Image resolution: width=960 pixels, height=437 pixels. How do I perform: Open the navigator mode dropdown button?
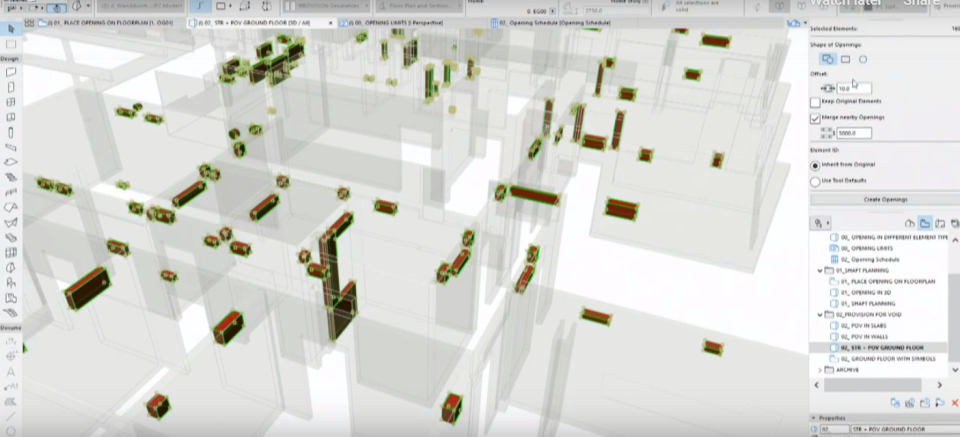[x=820, y=223]
